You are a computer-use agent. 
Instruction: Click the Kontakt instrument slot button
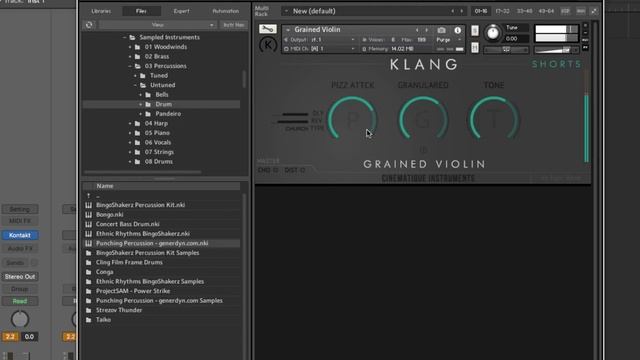pyautogui.click(x=20, y=235)
